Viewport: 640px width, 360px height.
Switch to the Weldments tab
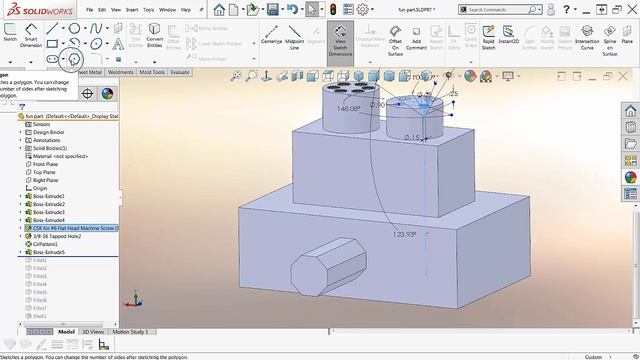click(120, 72)
